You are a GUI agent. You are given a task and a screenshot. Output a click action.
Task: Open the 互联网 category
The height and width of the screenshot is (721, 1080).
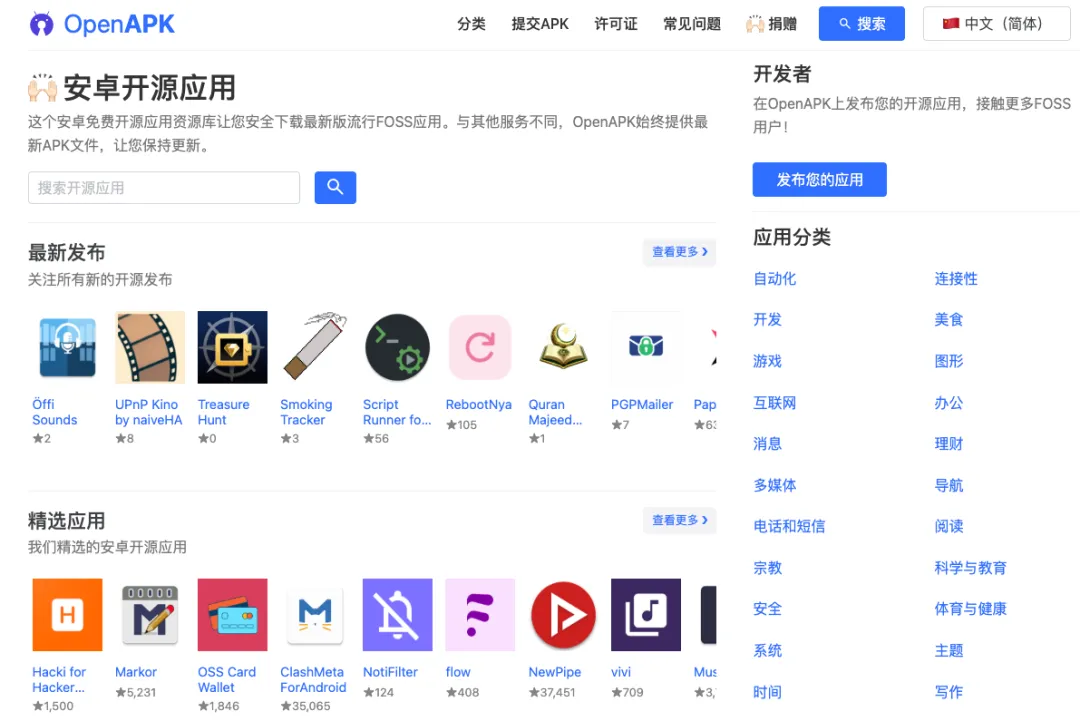pos(774,403)
